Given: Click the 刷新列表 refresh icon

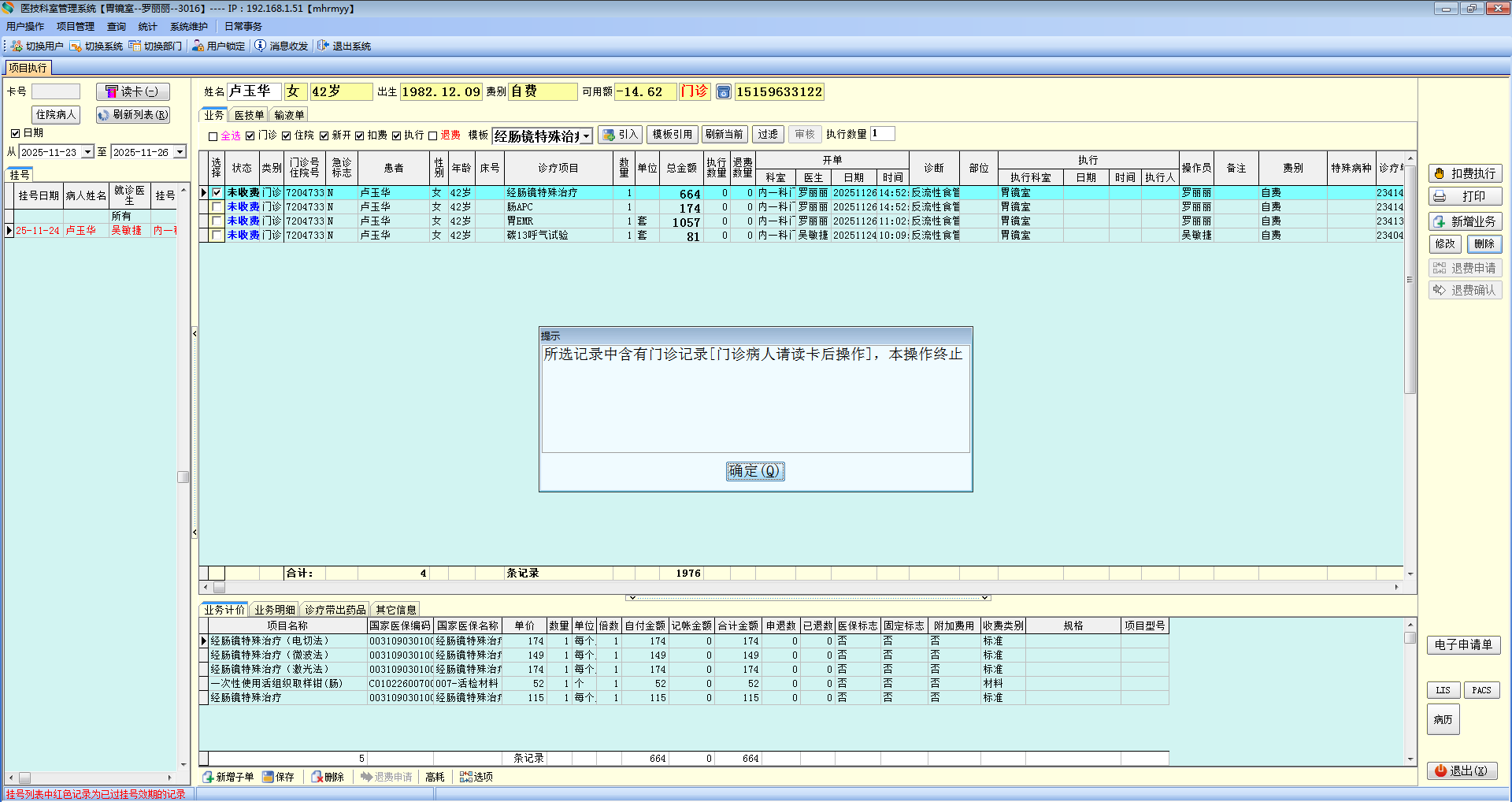Looking at the screenshot, I should pos(103,115).
